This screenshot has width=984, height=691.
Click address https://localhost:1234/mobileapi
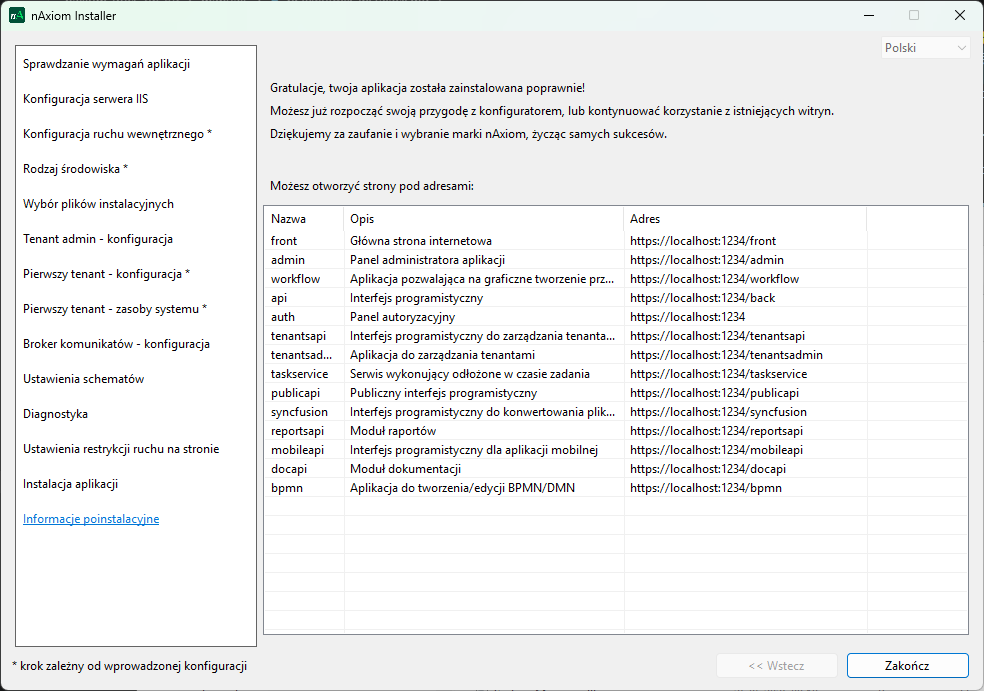tap(716, 450)
